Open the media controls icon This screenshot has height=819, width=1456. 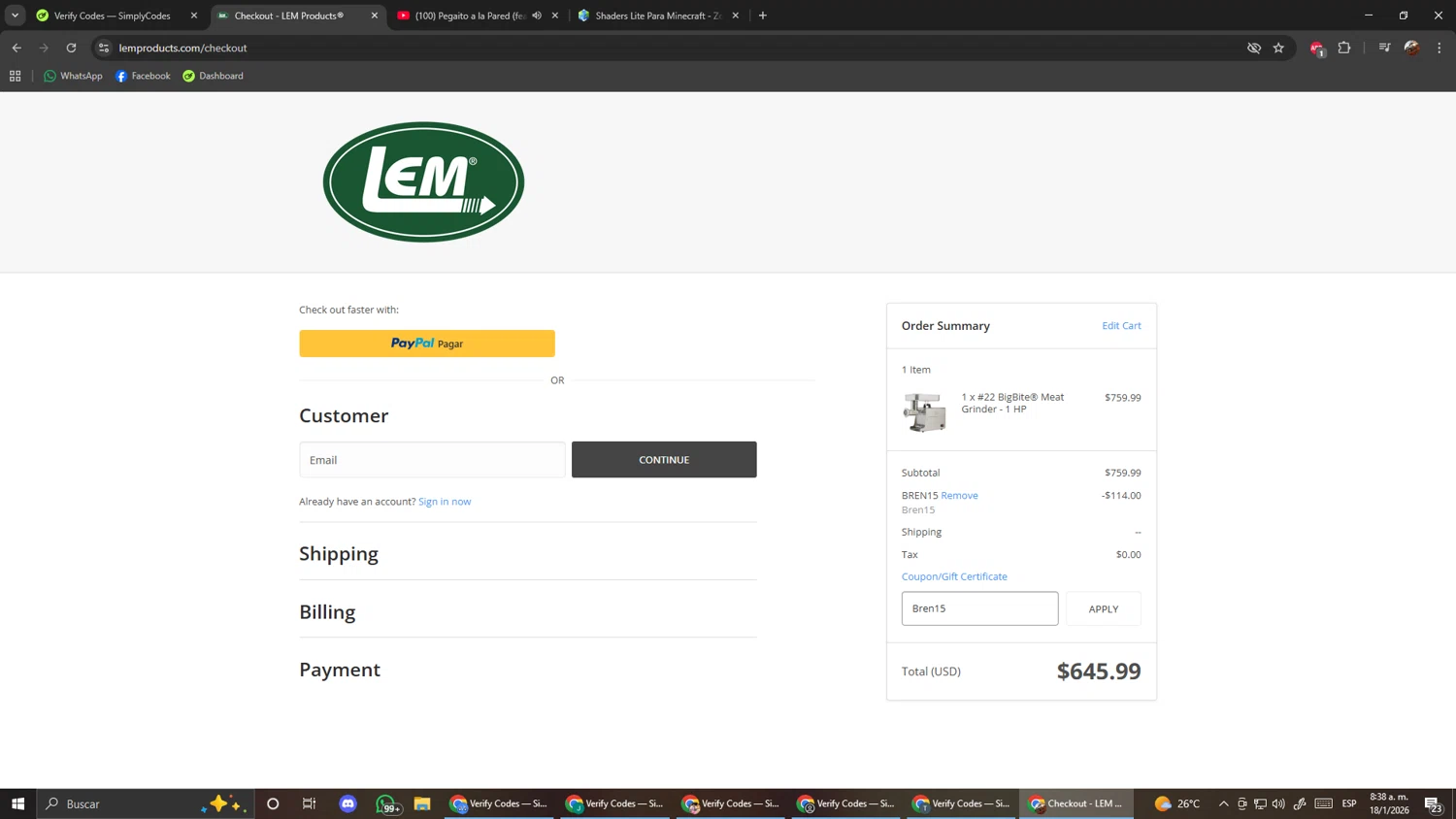(x=1385, y=48)
